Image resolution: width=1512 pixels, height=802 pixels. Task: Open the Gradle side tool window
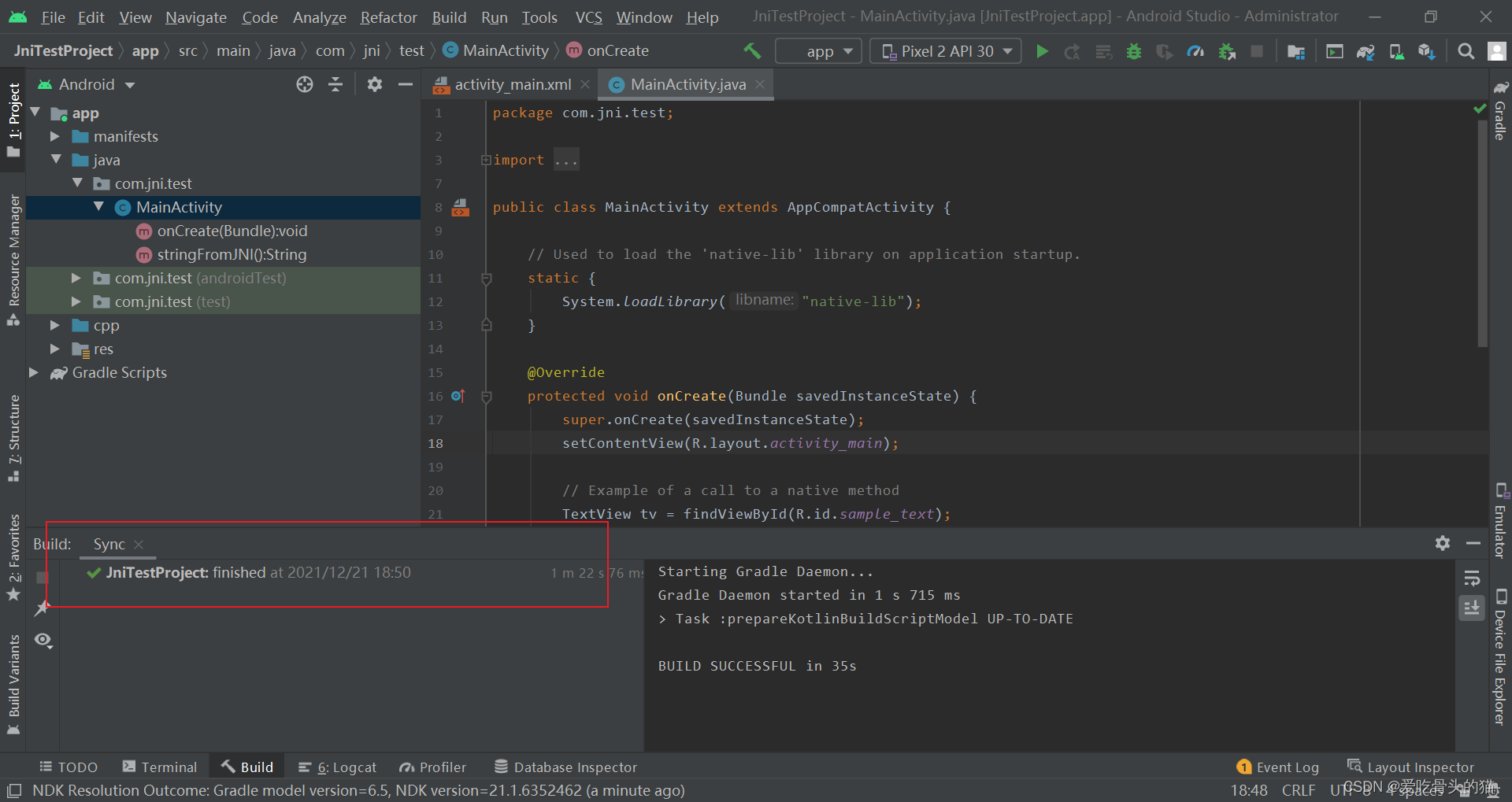tap(1500, 110)
